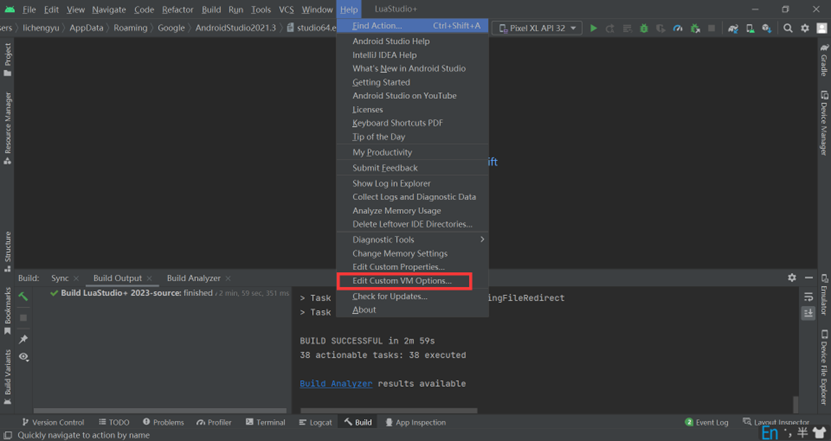
Task: Hide the Build panel with minus icon
Action: (x=809, y=278)
